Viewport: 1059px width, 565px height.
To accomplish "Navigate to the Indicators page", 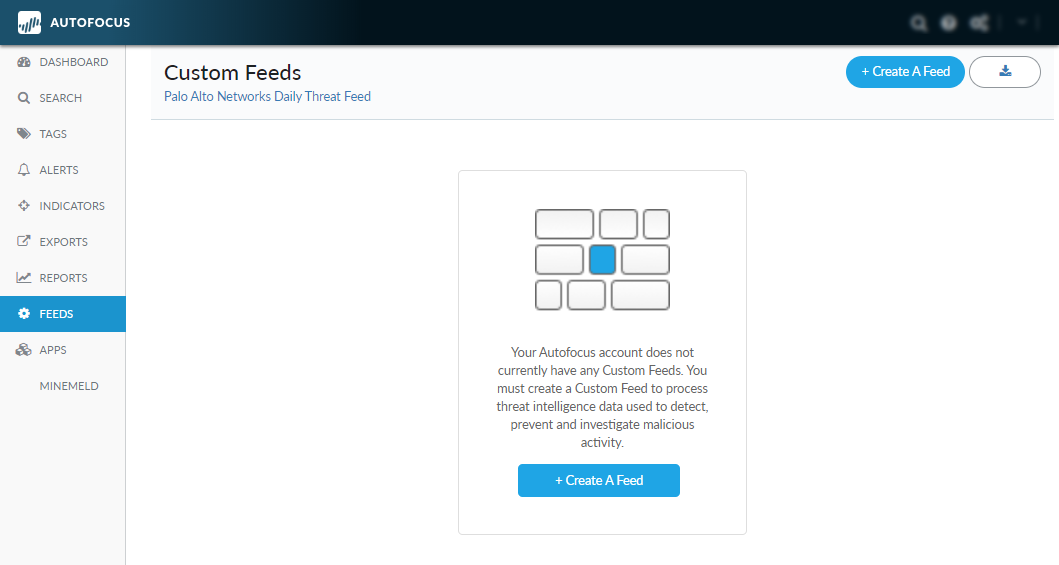I will (71, 206).
